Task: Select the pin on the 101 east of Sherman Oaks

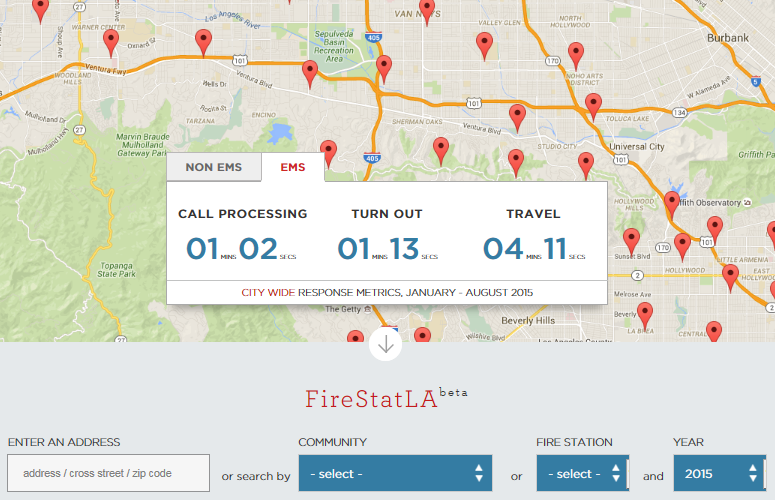Action: pos(517,119)
